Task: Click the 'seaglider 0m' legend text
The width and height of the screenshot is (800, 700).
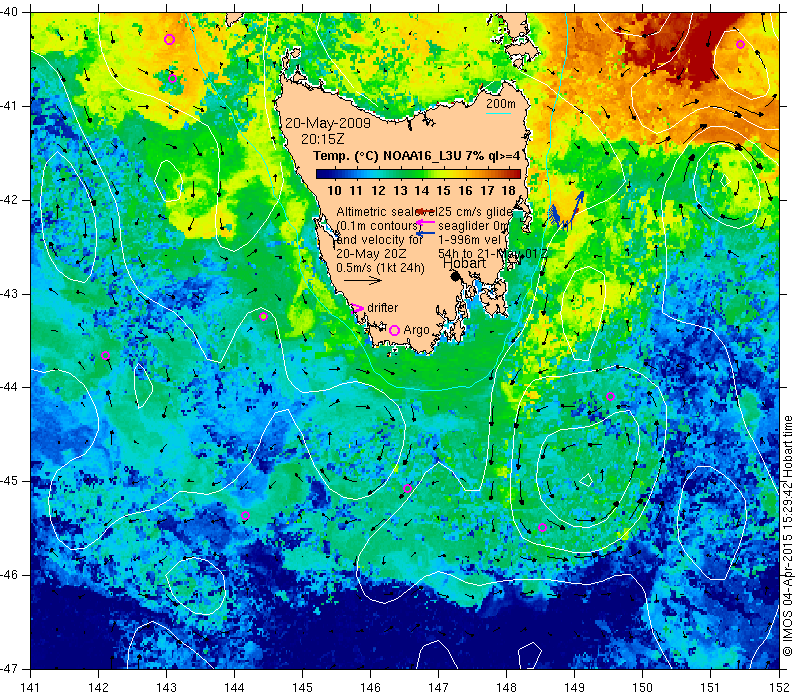Action: [x=474, y=226]
